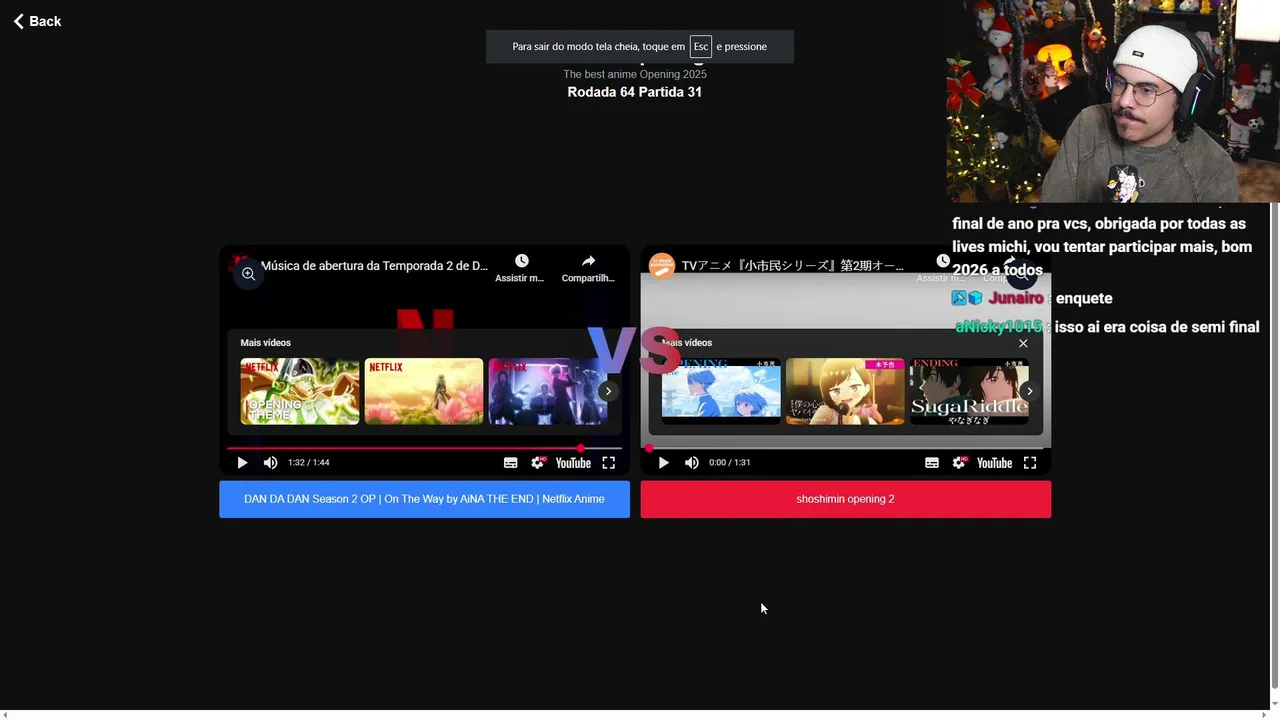This screenshot has width=1280, height=720.
Task: Click aNicky1015 username in chat
Action: [x=998, y=327]
